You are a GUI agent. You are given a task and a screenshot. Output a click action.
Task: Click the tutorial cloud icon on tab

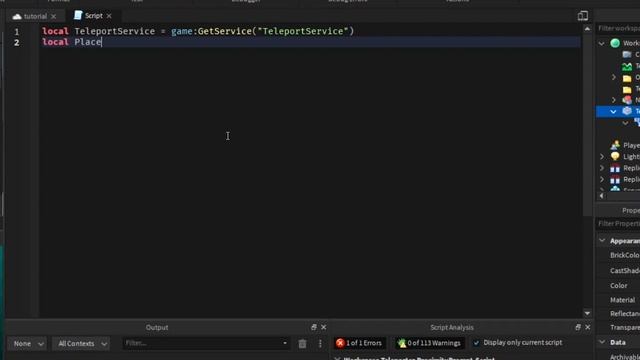pos(17,16)
